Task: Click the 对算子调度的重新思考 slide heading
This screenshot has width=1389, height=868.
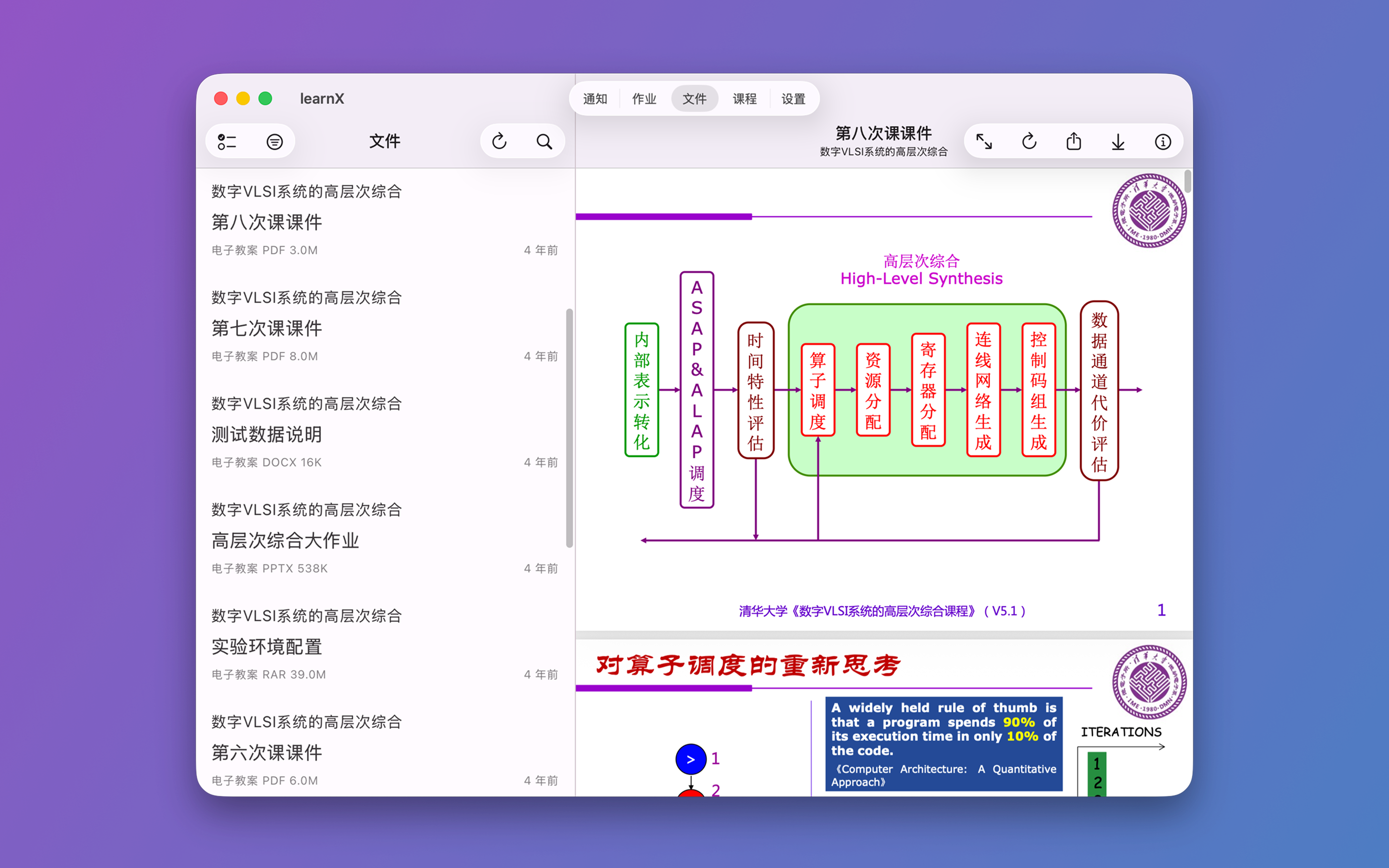Action: coord(749,665)
